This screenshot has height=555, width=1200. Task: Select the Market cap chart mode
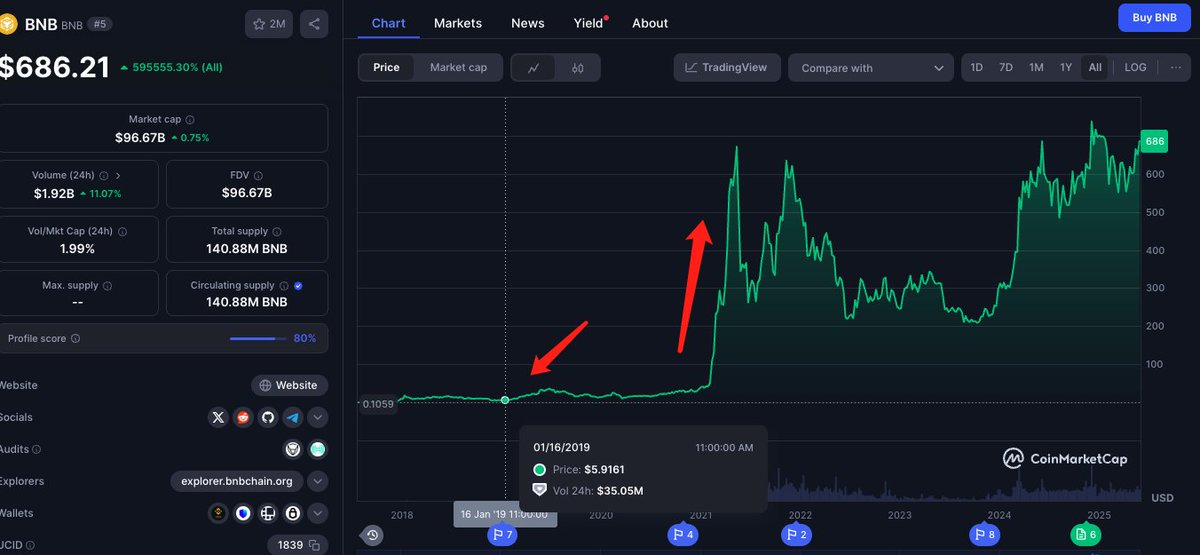point(458,67)
